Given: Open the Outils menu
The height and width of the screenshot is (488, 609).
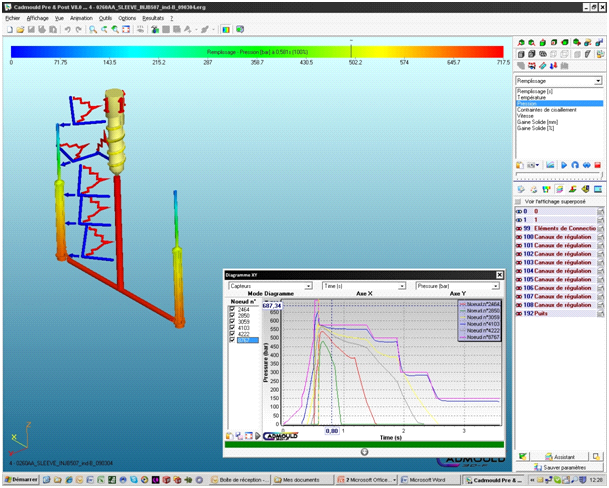Looking at the screenshot, I should tap(105, 18).
